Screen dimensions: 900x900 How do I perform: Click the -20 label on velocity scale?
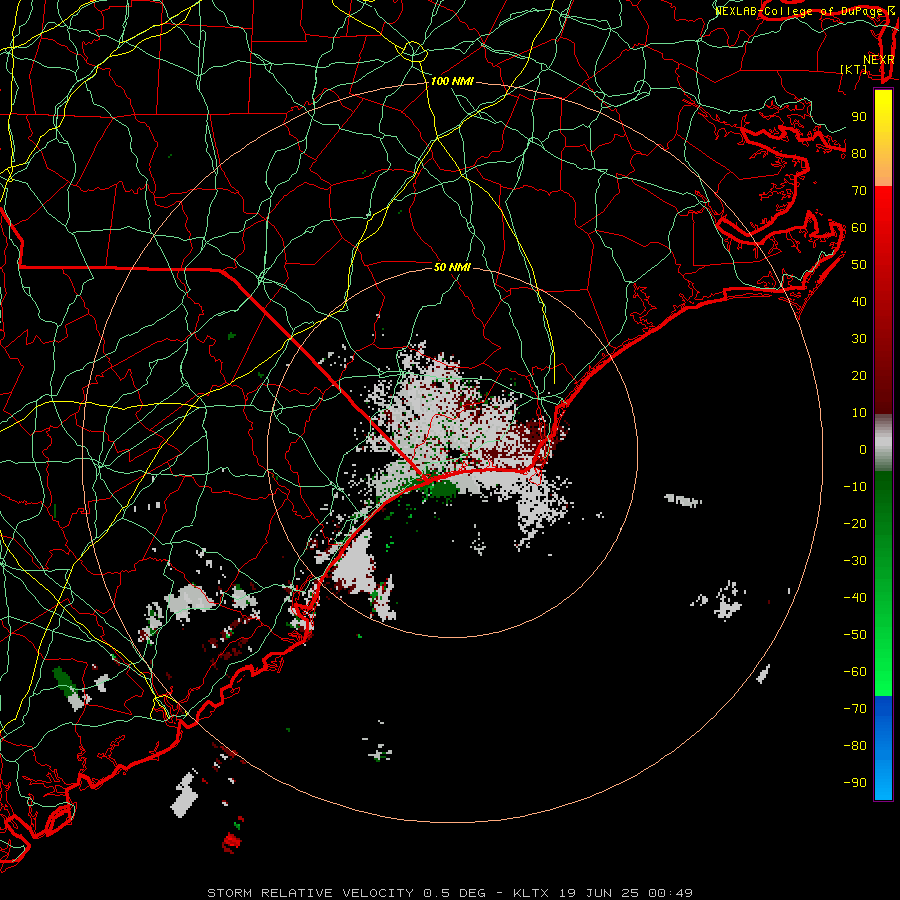coord(855,523)
